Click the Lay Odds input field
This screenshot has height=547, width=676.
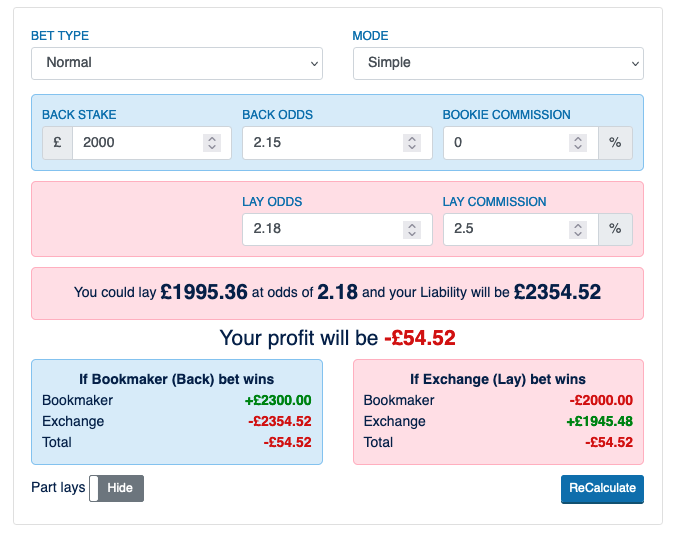tap(322, 230)
